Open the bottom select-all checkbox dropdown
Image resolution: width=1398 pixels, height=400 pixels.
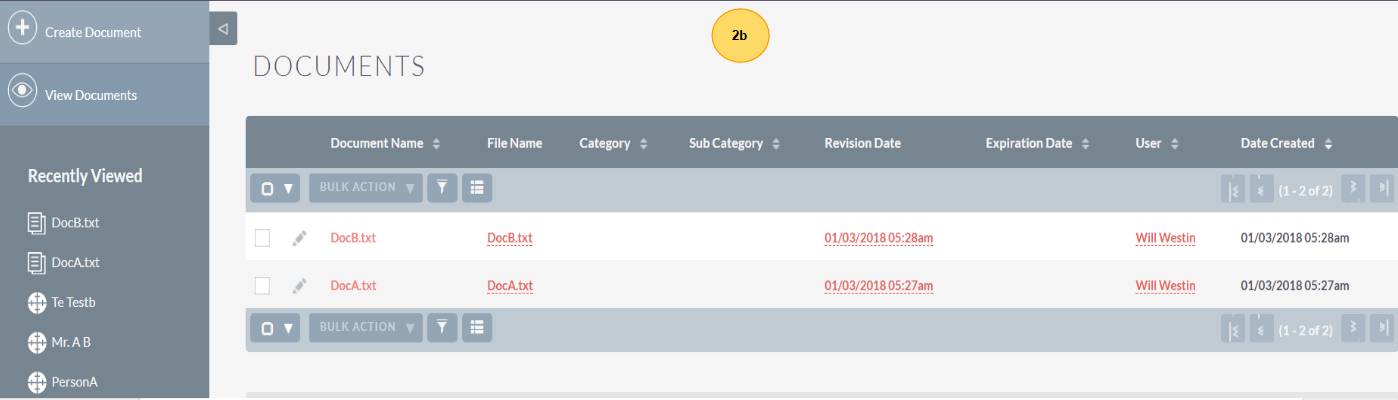(x=275, y=326)
